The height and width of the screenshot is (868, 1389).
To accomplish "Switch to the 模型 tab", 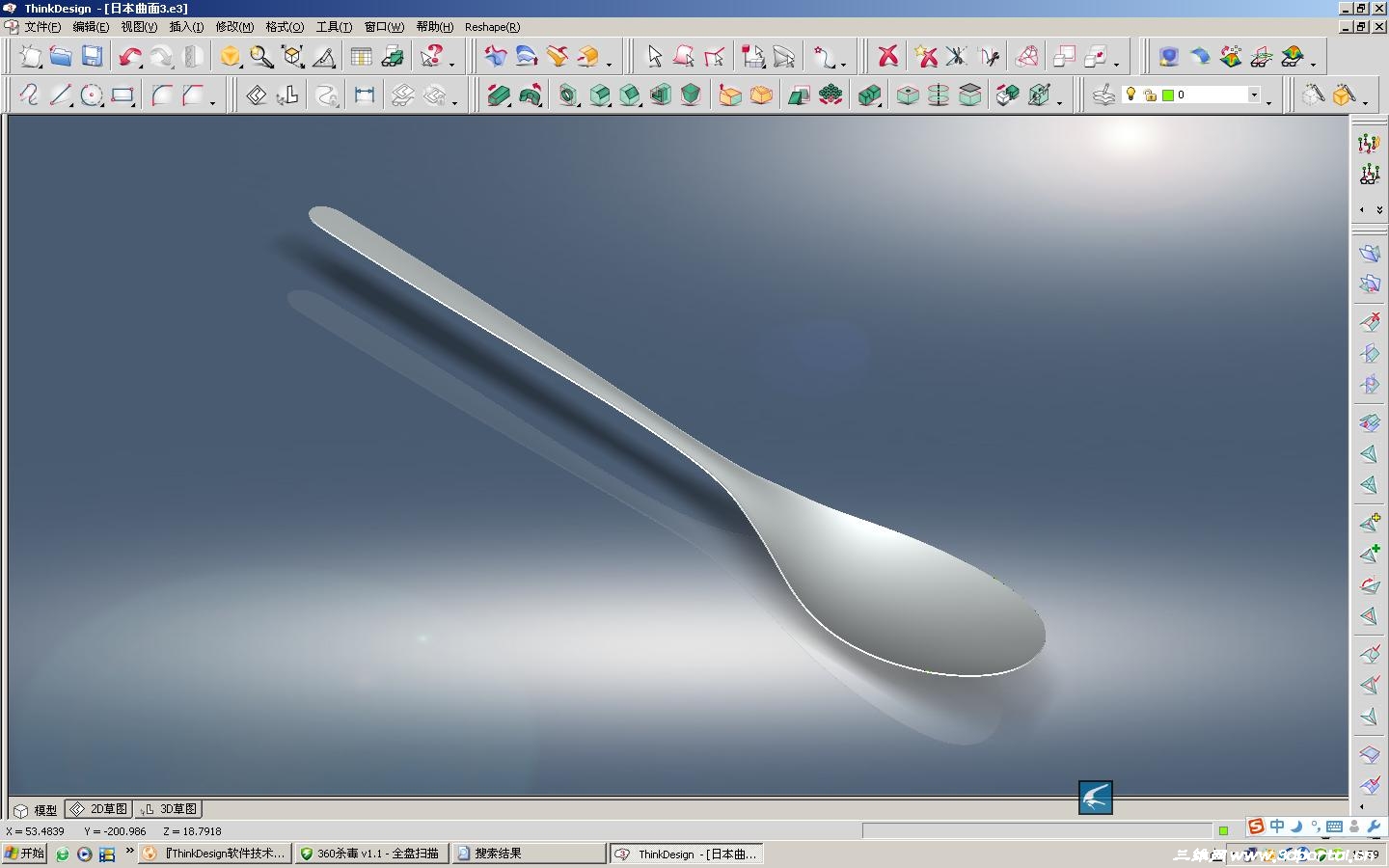I will click(36, 810).
